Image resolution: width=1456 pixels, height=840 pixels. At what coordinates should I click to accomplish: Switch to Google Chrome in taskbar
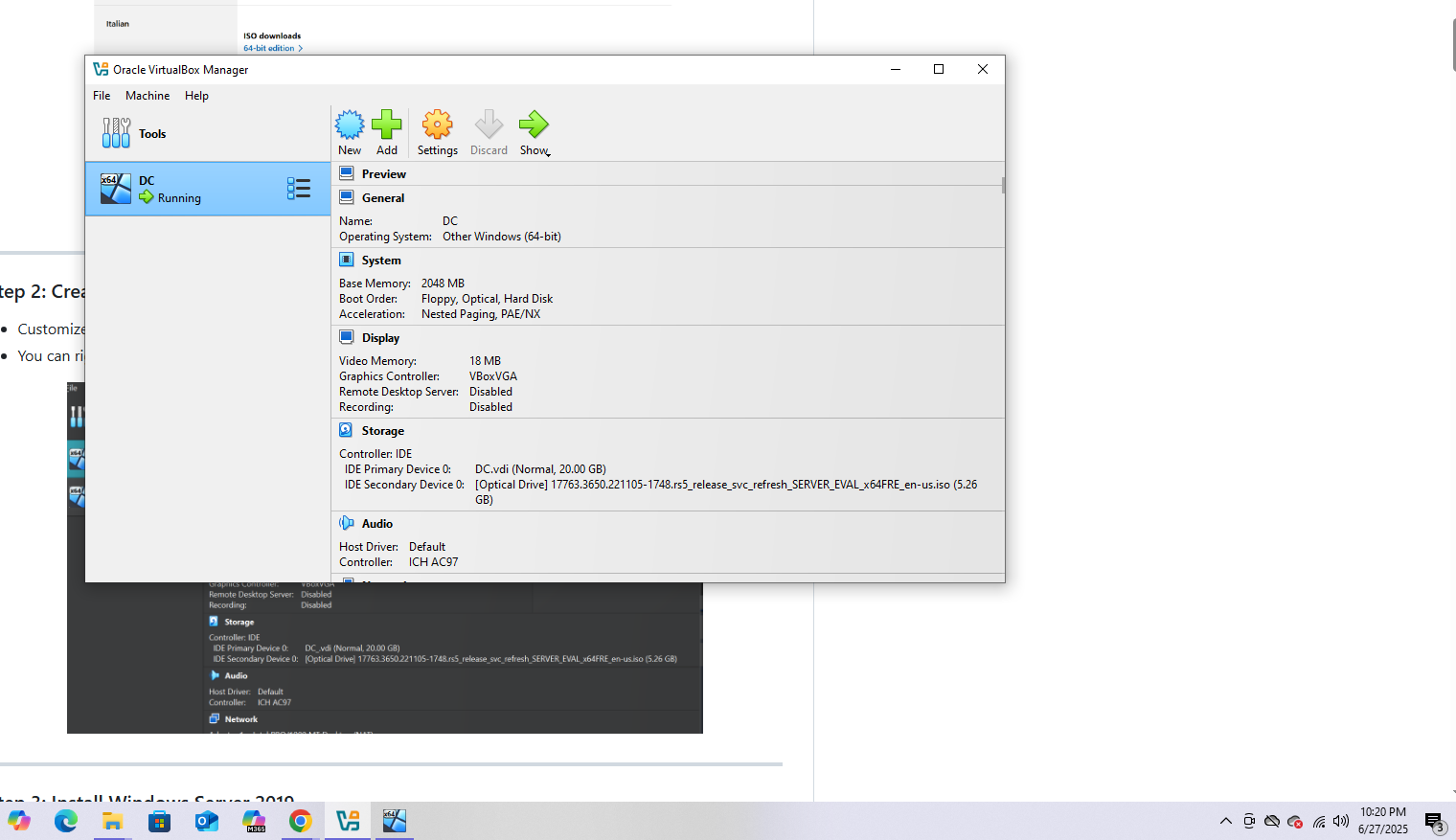(301, 821)
